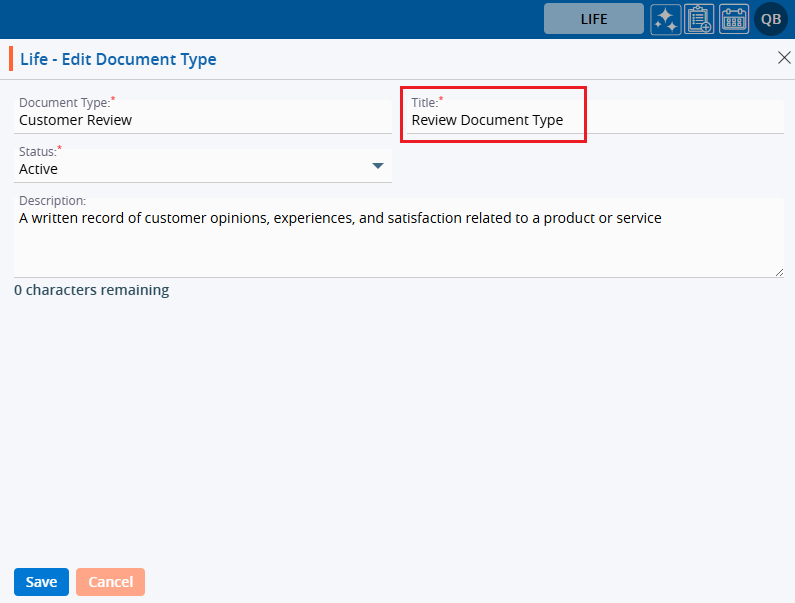Cancel editing the document type
The height and width of the screenshot is (603, 795).
(x=110, y=582)
